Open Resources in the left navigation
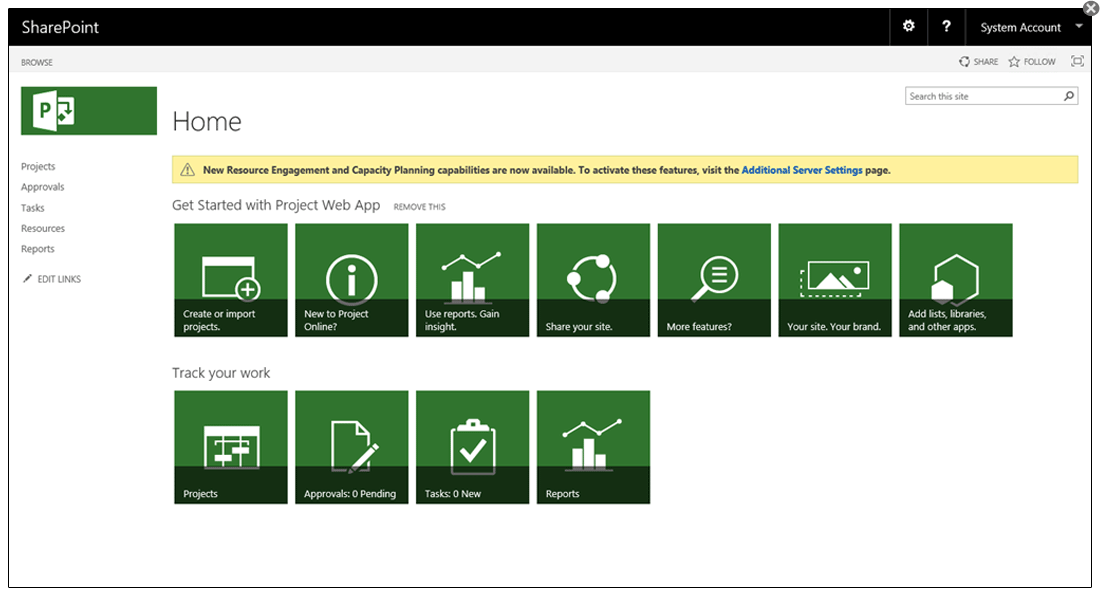This screenshot has height=595, width=1100. pyautogui.click(x=43, y=228)
